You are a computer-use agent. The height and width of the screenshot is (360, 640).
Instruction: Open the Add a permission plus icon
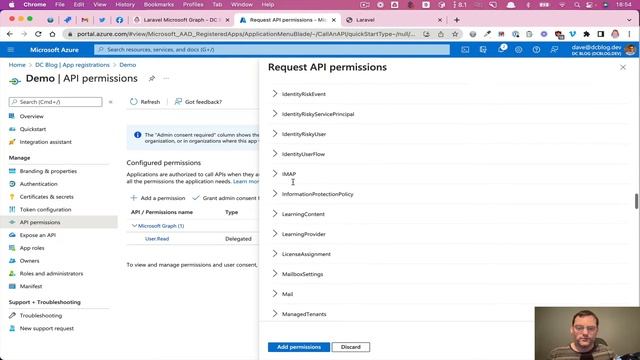coord(133,198)
